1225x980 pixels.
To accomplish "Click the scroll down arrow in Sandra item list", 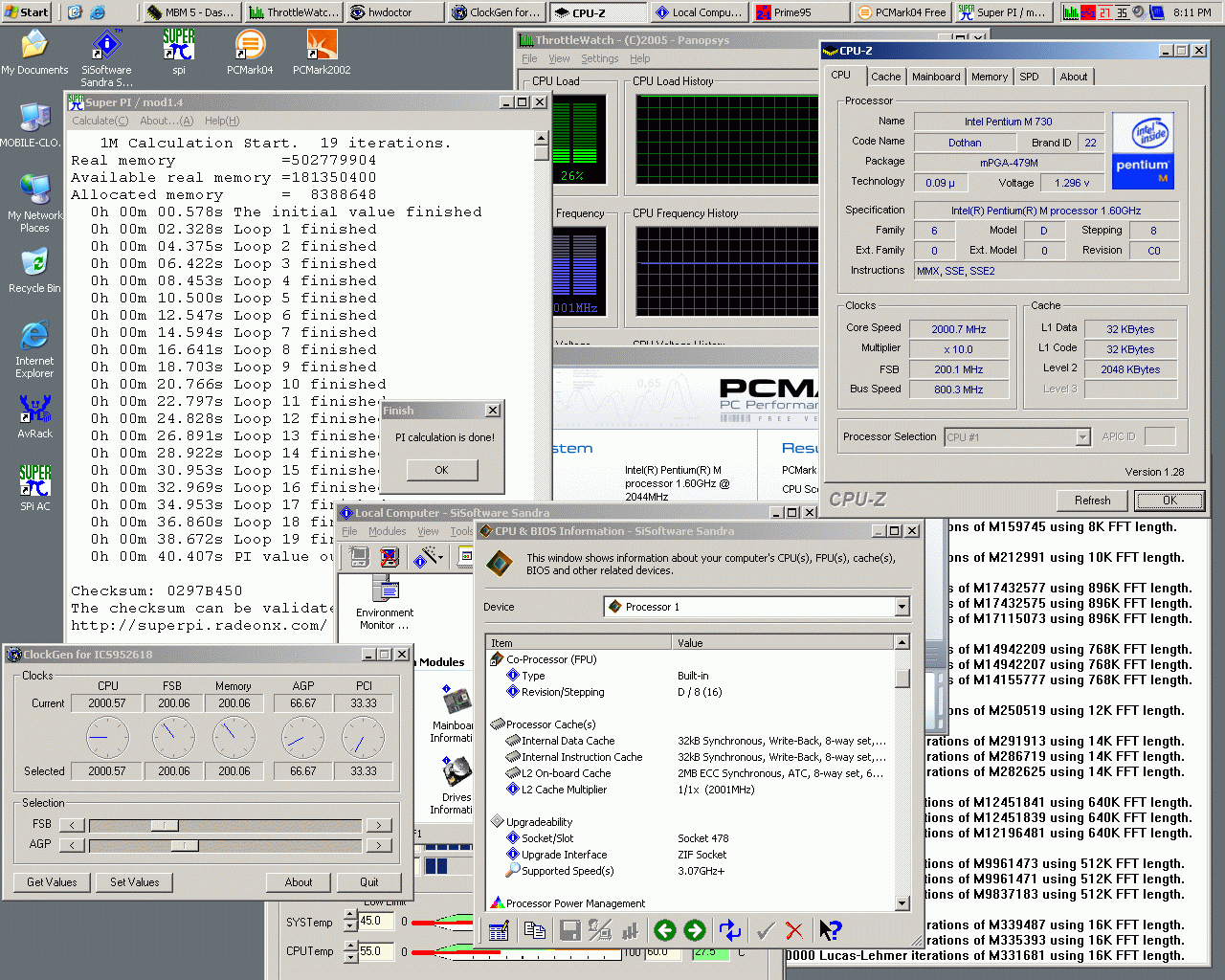I will pos(902,902).
